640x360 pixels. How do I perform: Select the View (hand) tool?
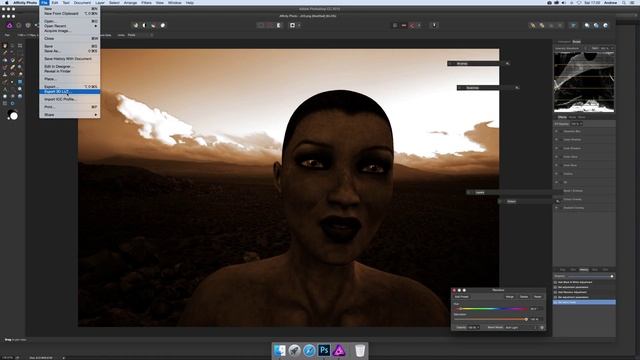tap(5, 46)
